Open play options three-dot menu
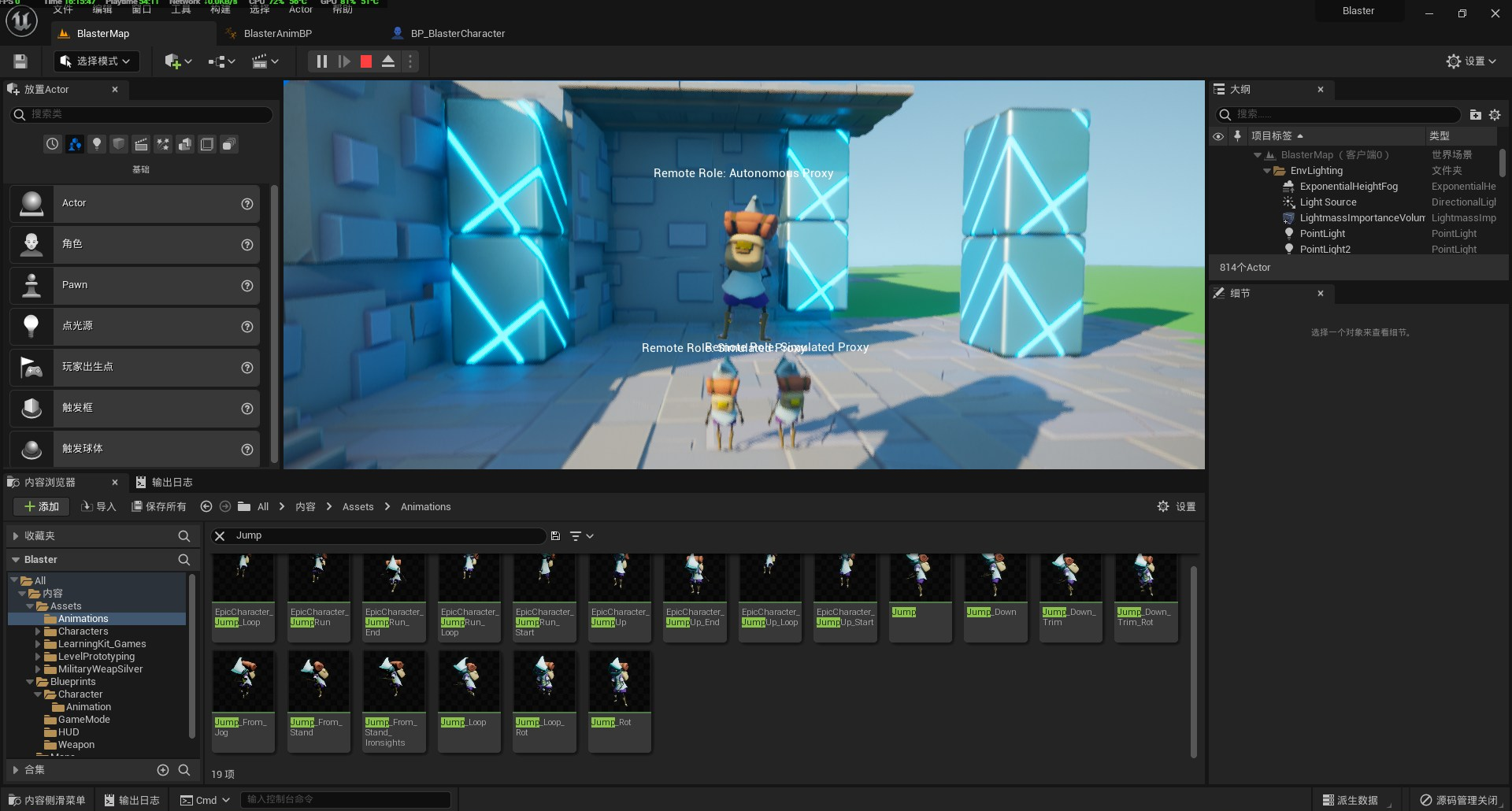 410,61
